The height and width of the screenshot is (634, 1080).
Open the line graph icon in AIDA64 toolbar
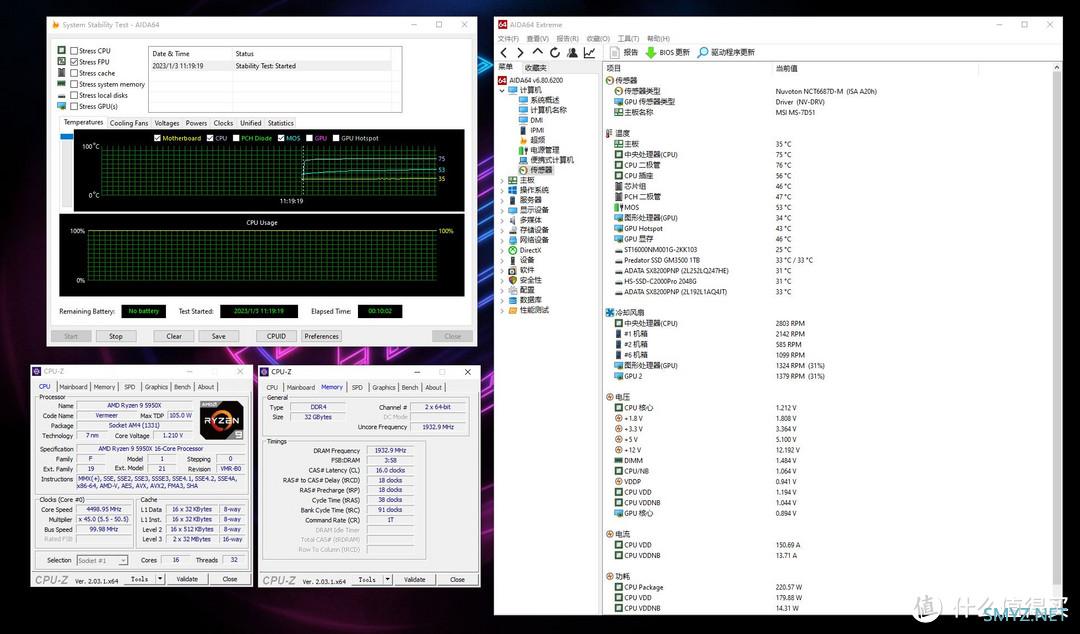[x=590, y=52]
